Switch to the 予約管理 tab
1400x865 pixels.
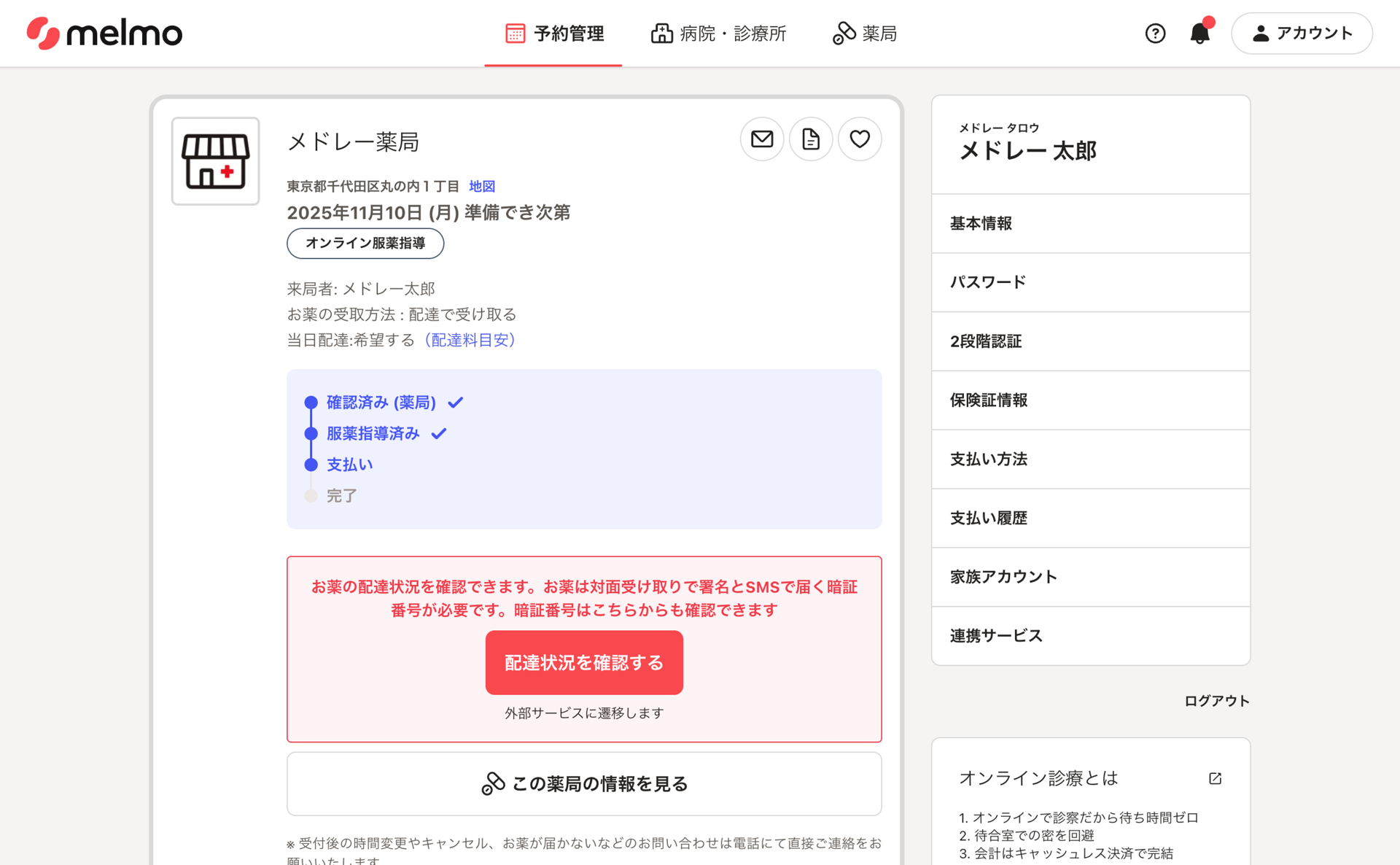[x=554, y=34]
